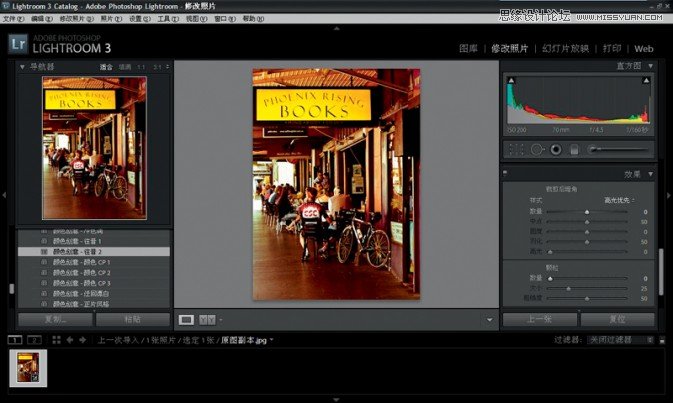
Task: Go back using filmstrip left arrow
Action: tap(70, 340)
